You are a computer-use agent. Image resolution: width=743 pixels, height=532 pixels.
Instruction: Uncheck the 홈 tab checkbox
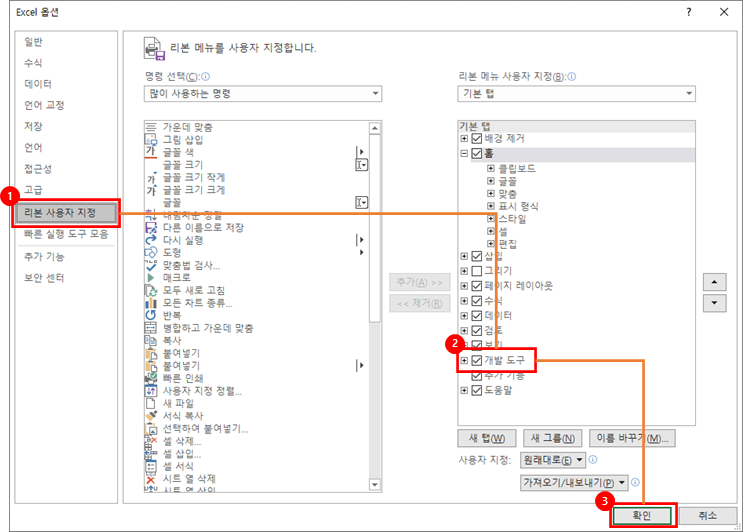coord(477,153)
